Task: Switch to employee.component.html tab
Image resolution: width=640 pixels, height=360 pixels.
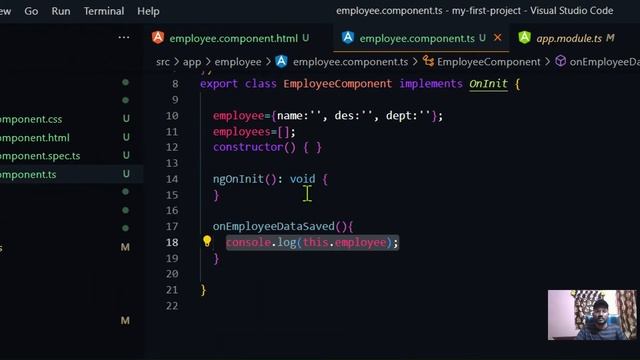Action: tap(233, 38)
